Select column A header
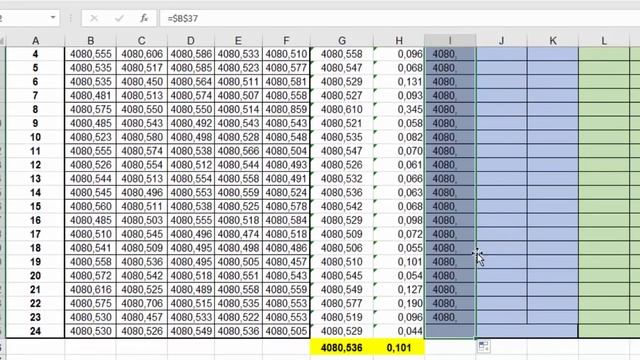Viewport: 640px width, 360px height. [36, 40]
